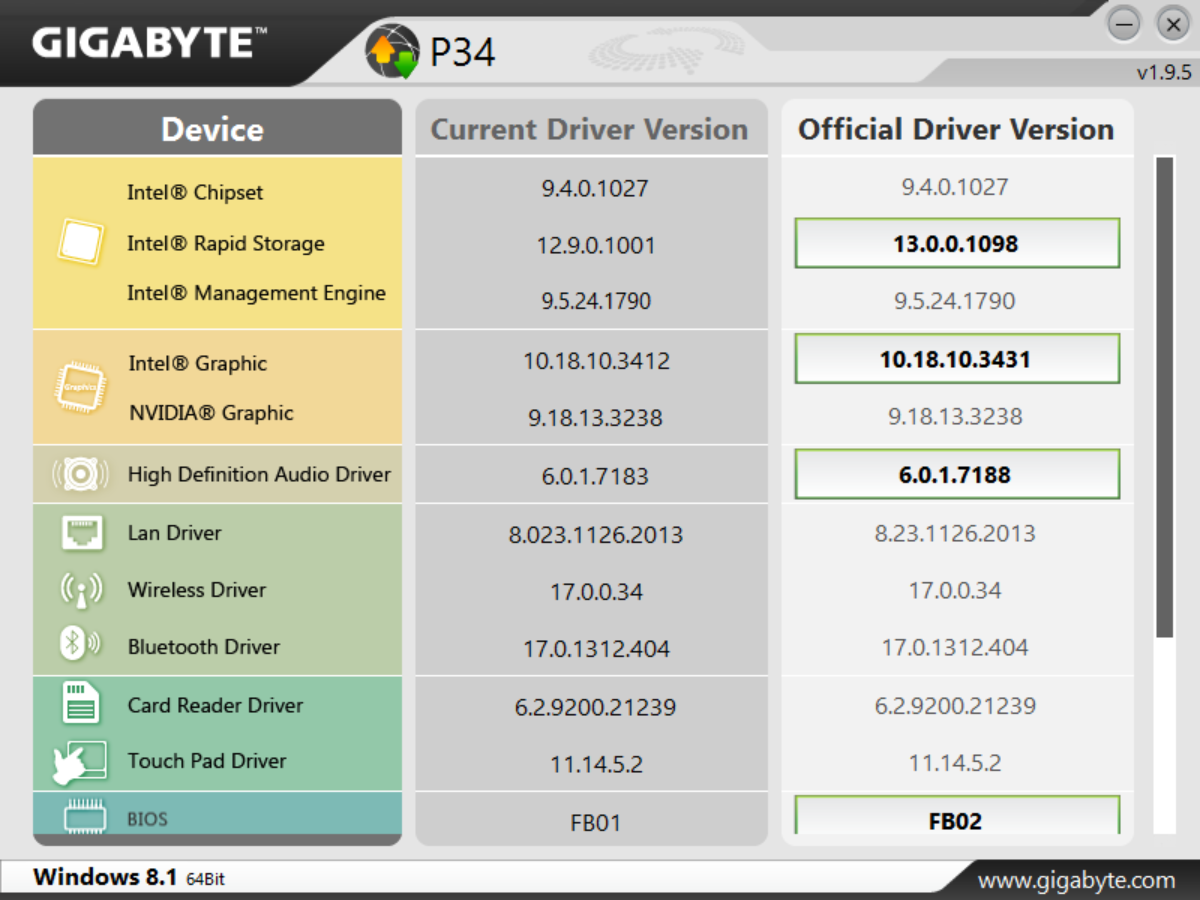
Task: Click the Card Reader SD card icon
Action: click(x=81, y=703)
